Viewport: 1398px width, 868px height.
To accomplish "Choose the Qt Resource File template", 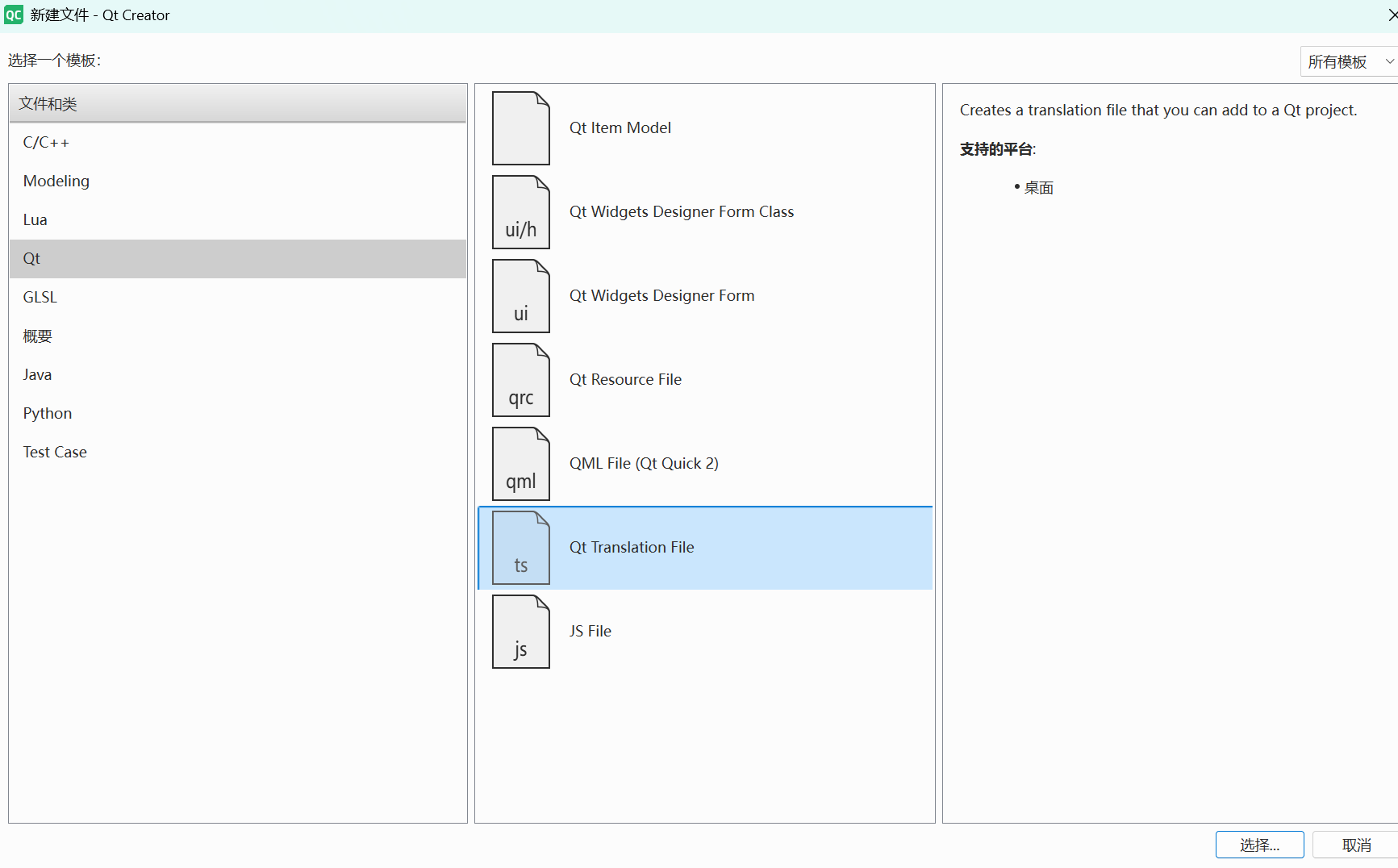I will coord(705,380).
